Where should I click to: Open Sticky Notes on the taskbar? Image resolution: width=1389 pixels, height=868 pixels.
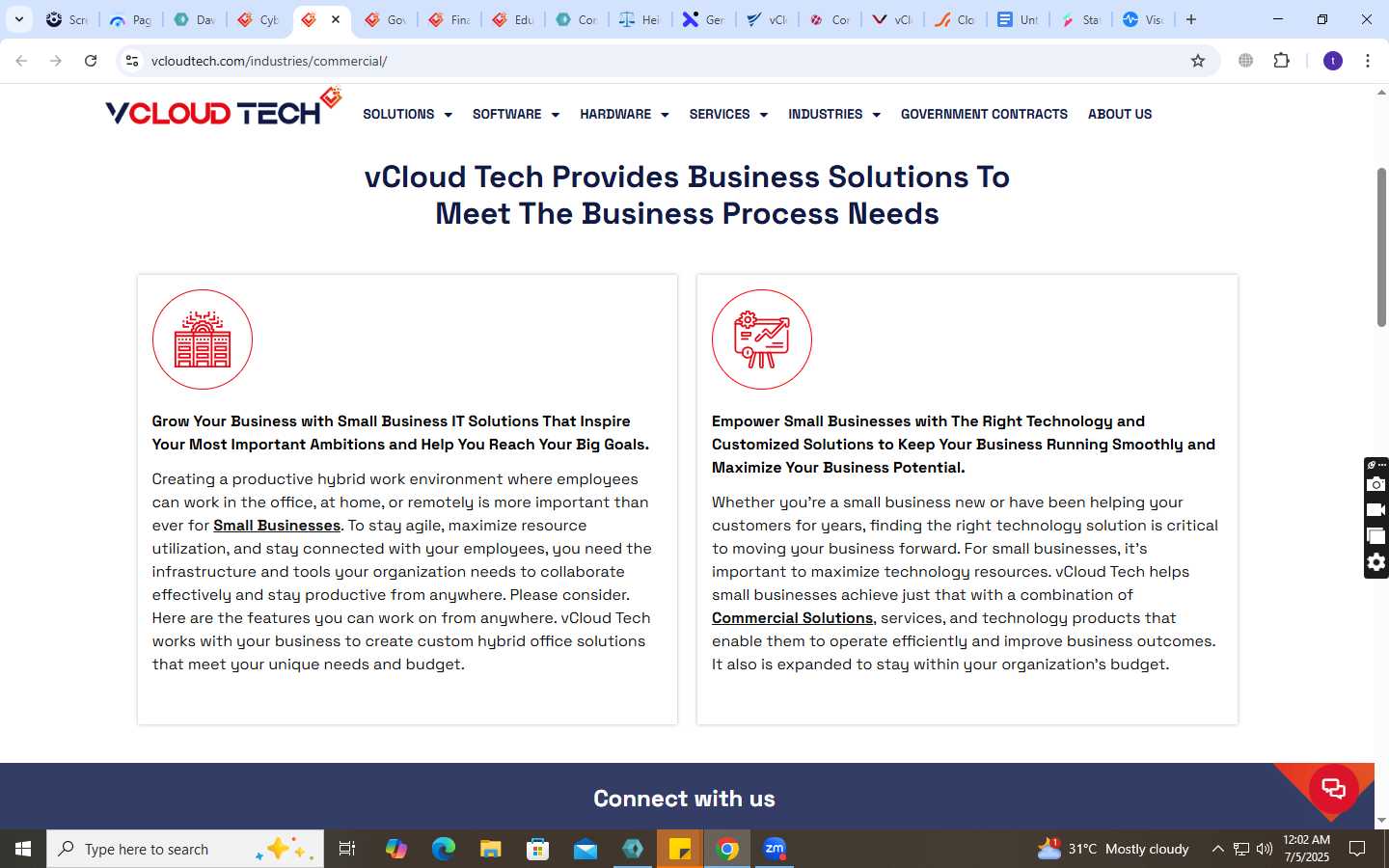[x=680, y=849]
